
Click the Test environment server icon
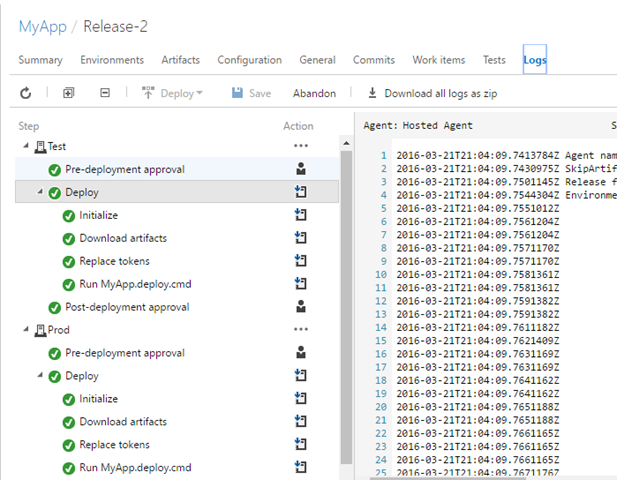(x=40, y=147)
